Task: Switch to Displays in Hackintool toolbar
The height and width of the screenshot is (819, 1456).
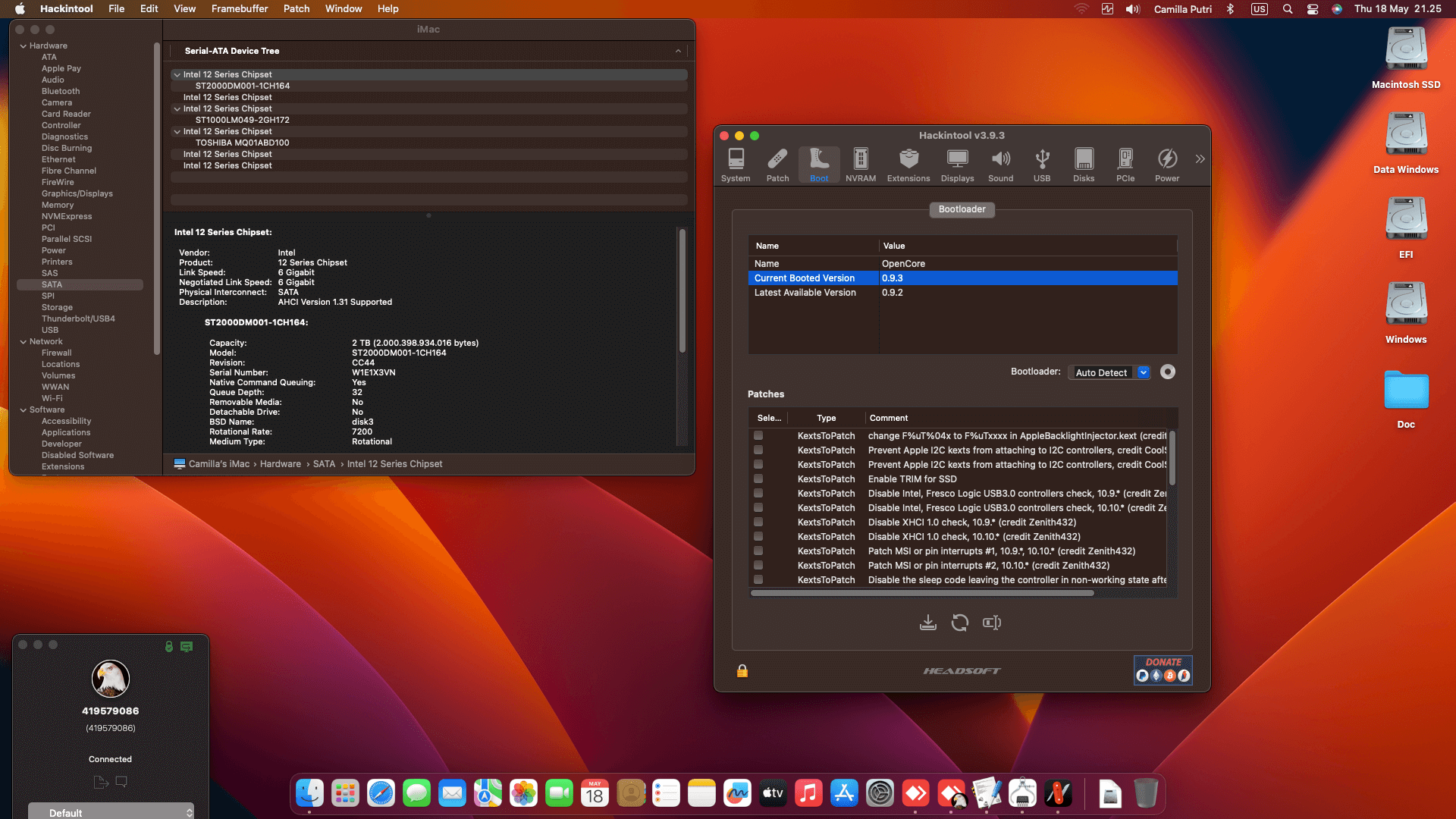Action: tap(957, 165)
